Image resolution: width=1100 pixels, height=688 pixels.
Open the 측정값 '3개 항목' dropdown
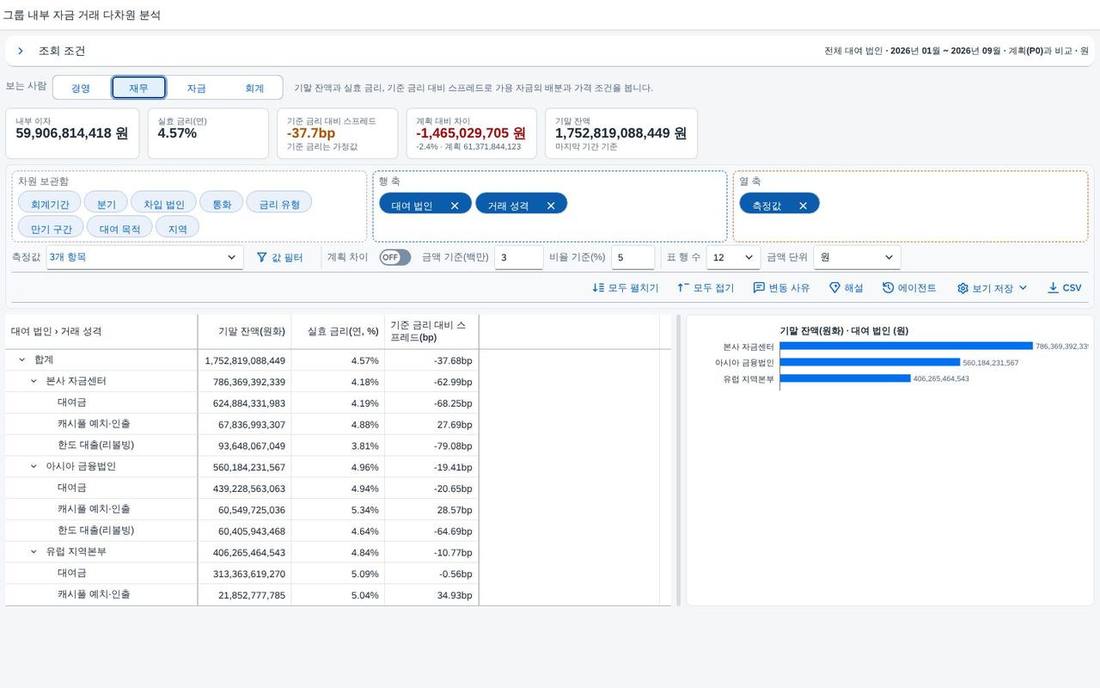(144, 257)
